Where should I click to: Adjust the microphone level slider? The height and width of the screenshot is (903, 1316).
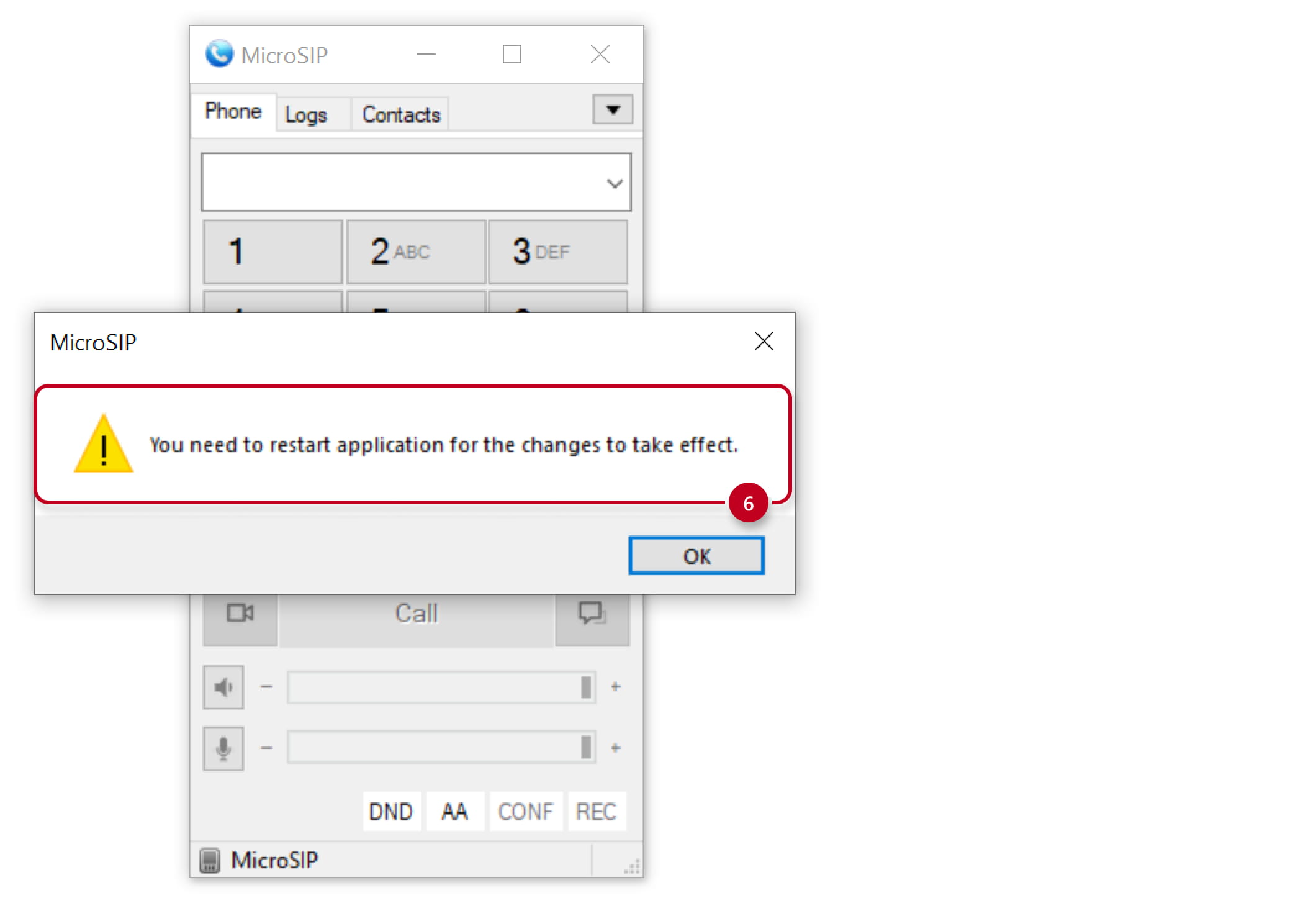pos(441,748)
